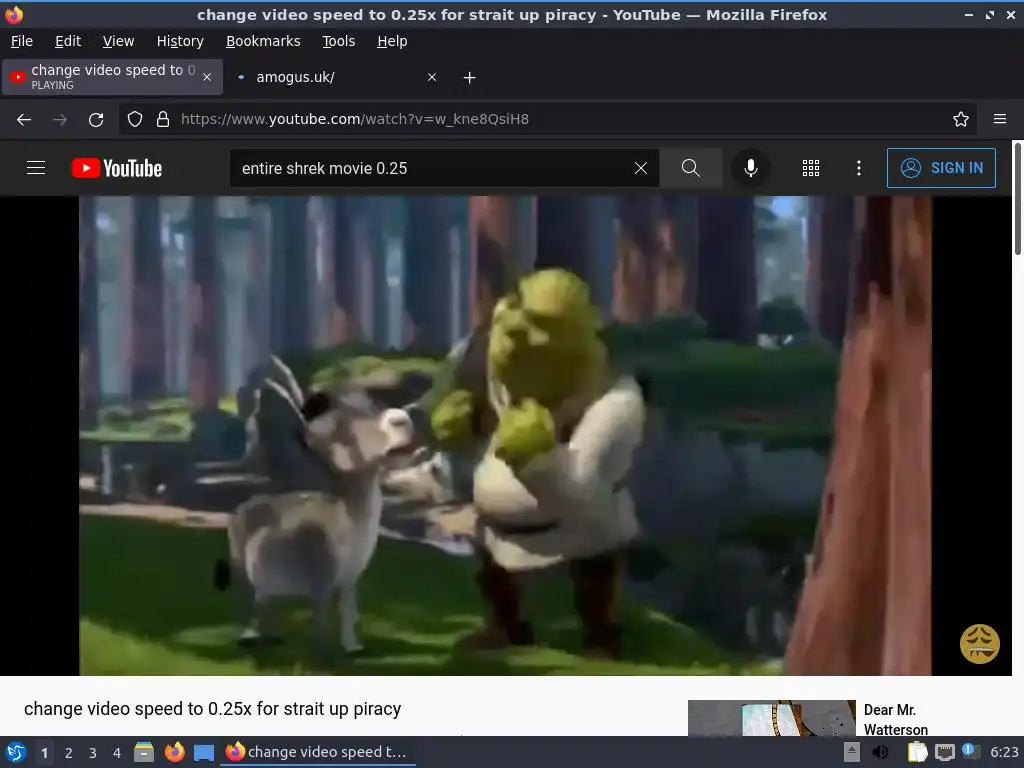Click the YouTube search magnifier button
The height and width of the screenshot is (768, 1024).
[690, 168]
